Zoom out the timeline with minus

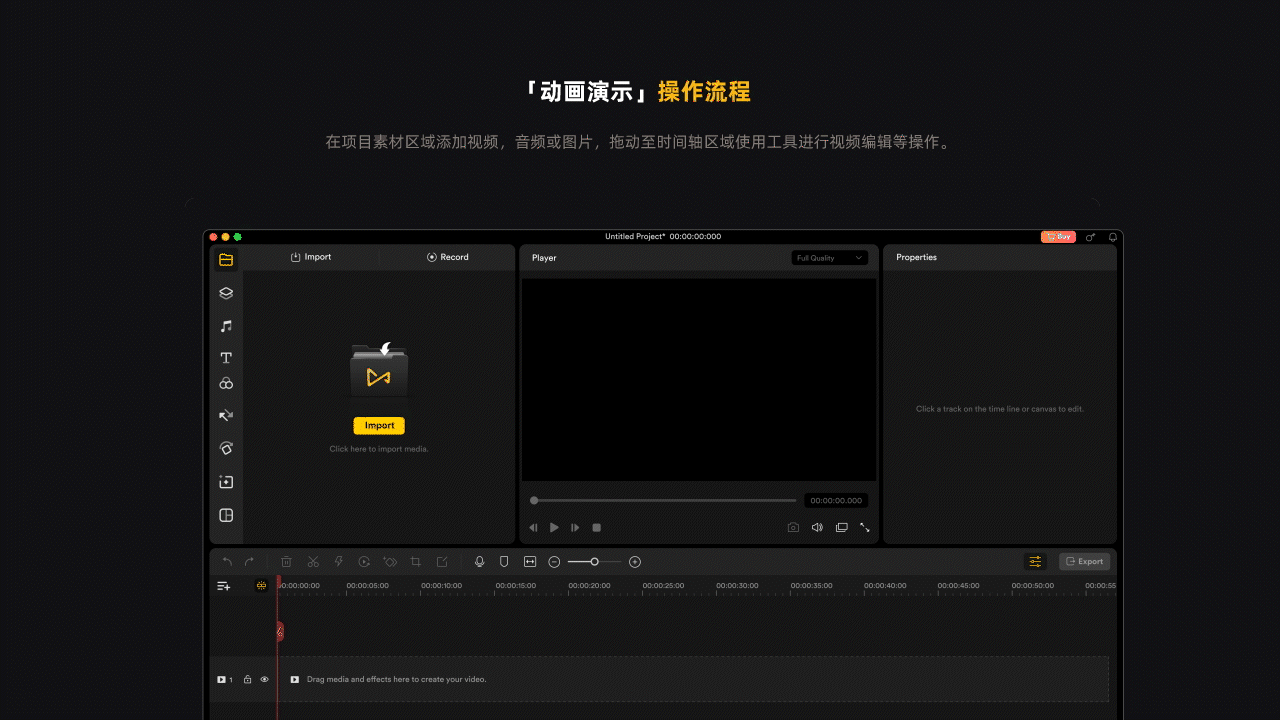(x=554, y=562)
